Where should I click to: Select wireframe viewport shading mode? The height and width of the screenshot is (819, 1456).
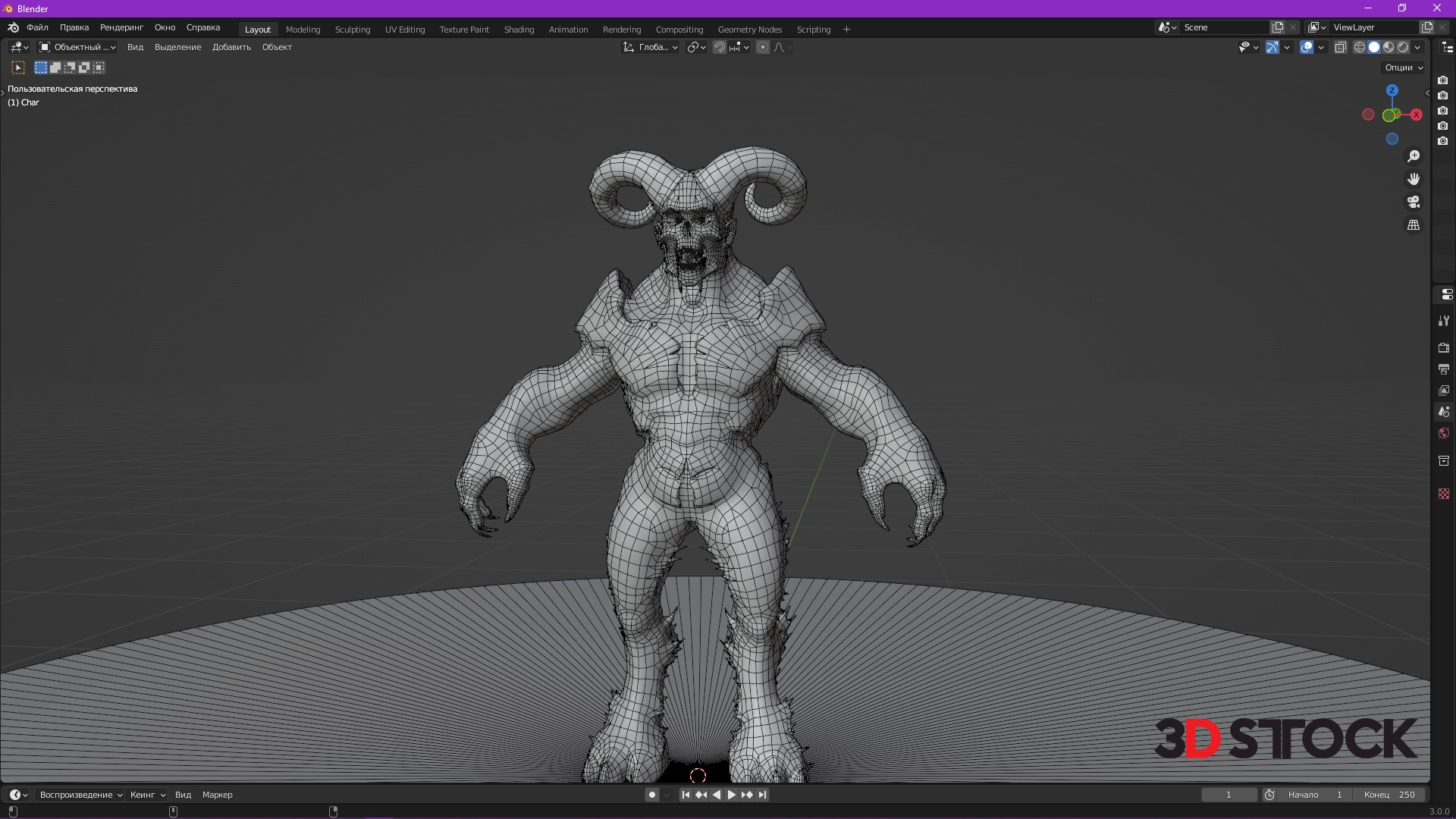[x=1360, y=47]
